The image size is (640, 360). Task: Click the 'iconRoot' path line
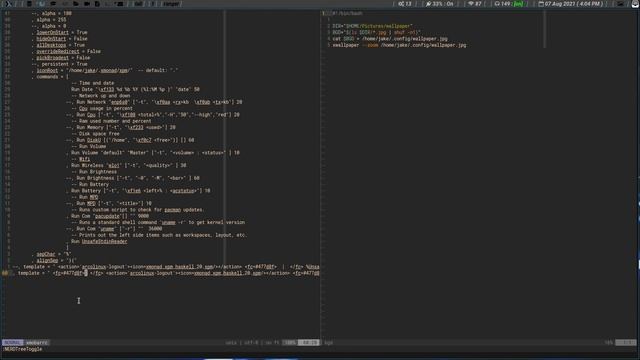(105, 70)
